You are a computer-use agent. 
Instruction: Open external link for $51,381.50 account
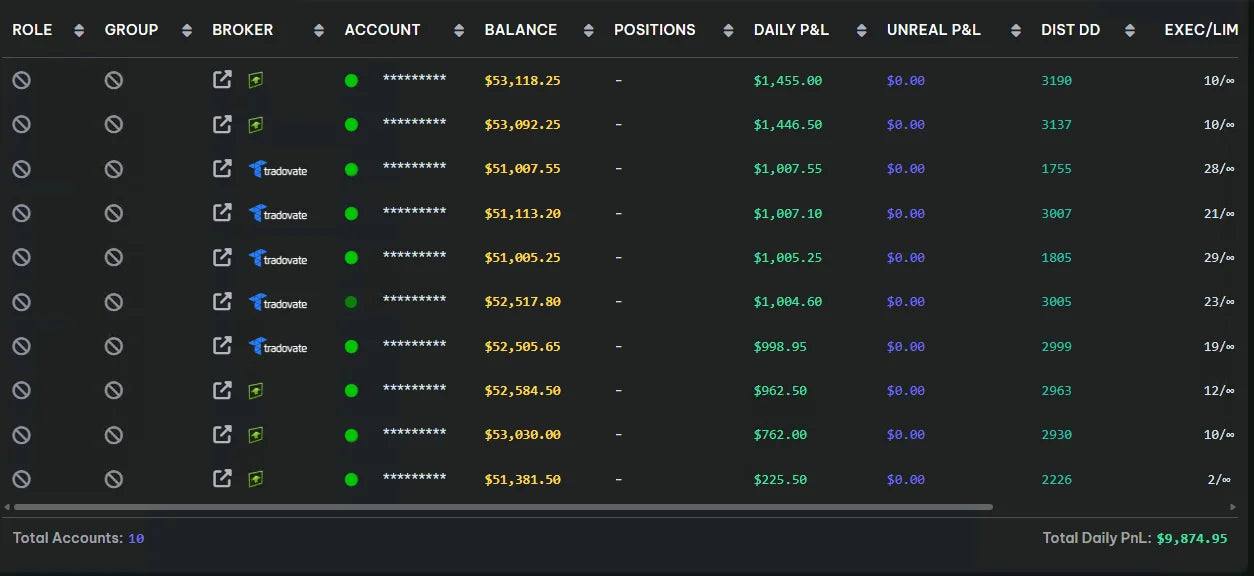click(223, 478)
